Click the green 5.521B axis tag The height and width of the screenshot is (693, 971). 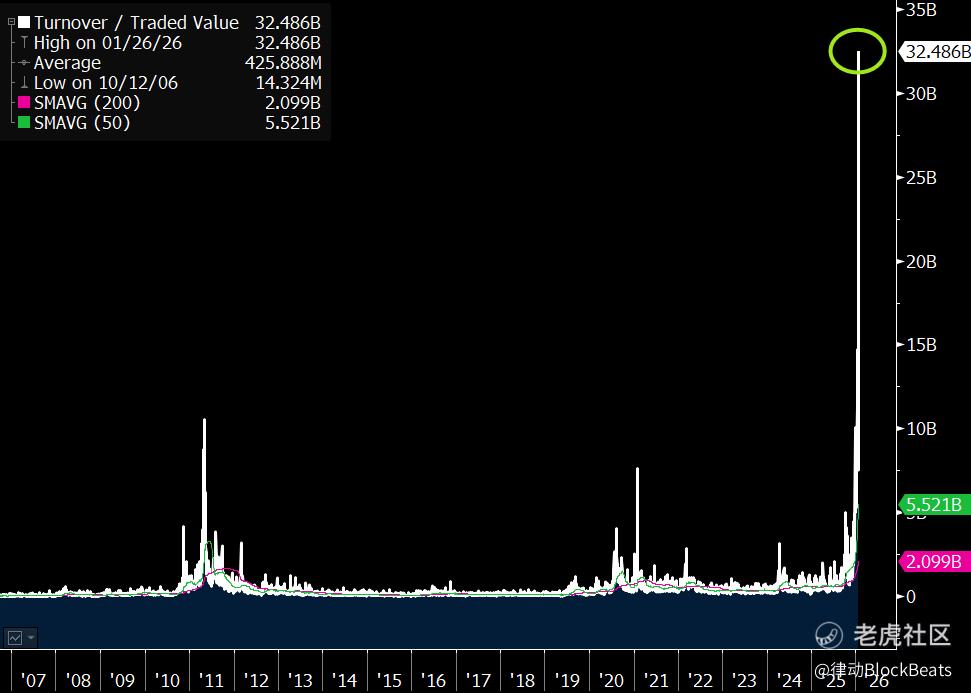tap(934, 505)
